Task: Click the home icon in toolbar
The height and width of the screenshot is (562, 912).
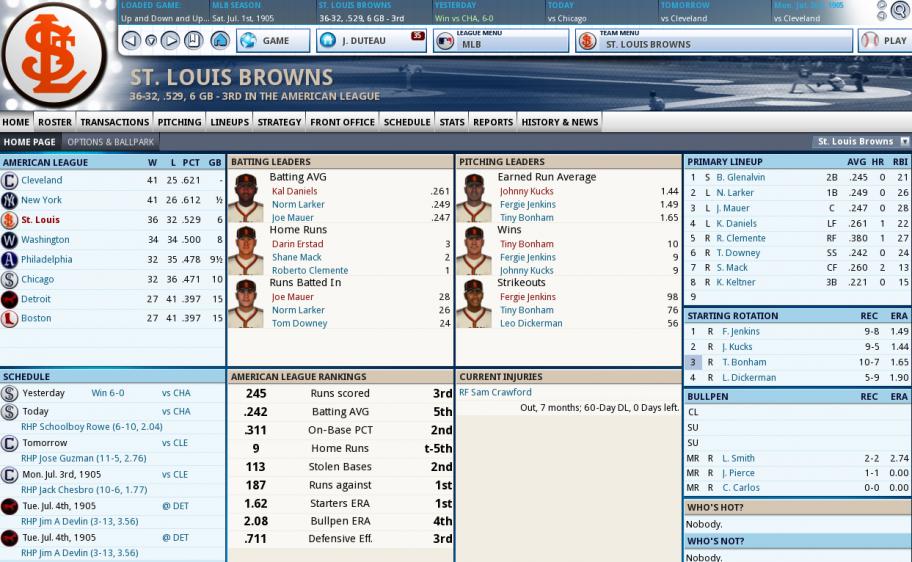Action: [219, 40]
